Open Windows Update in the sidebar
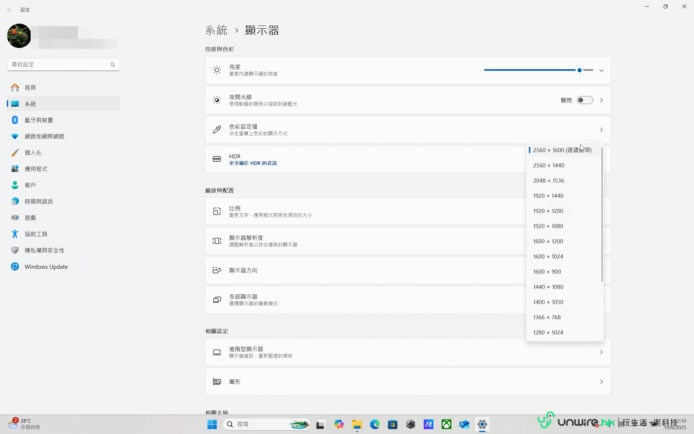 point(45,266)
